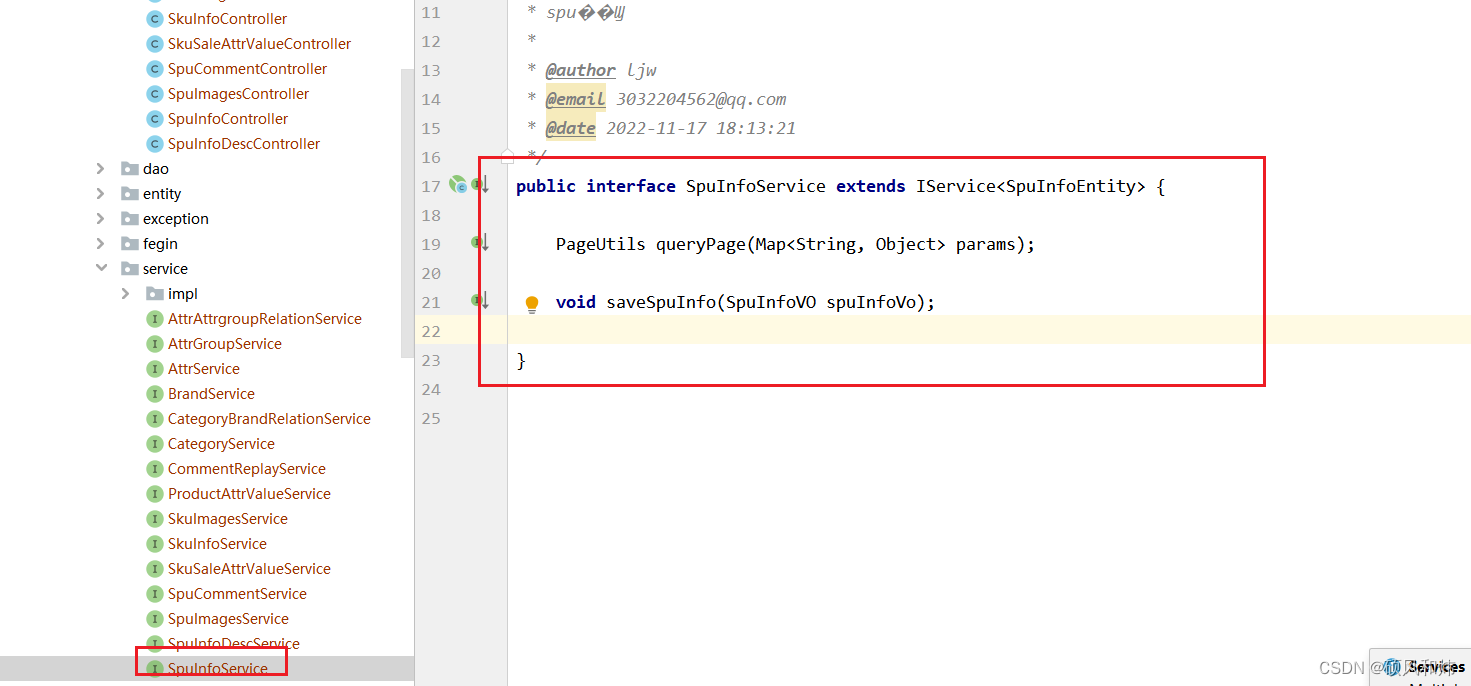Open SkuInfoController class file
The width and height of the screenshot is (1471, 686).
pos(227,19)
